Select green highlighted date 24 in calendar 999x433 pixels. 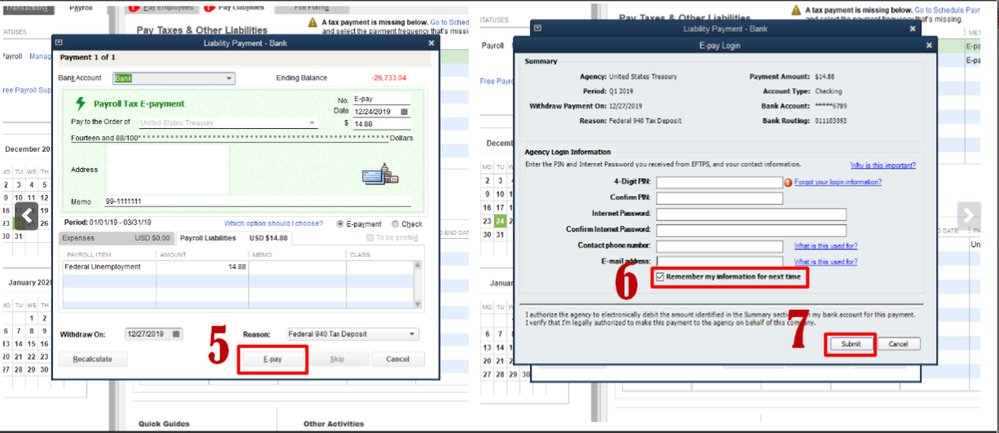click(x=500, y=221)
